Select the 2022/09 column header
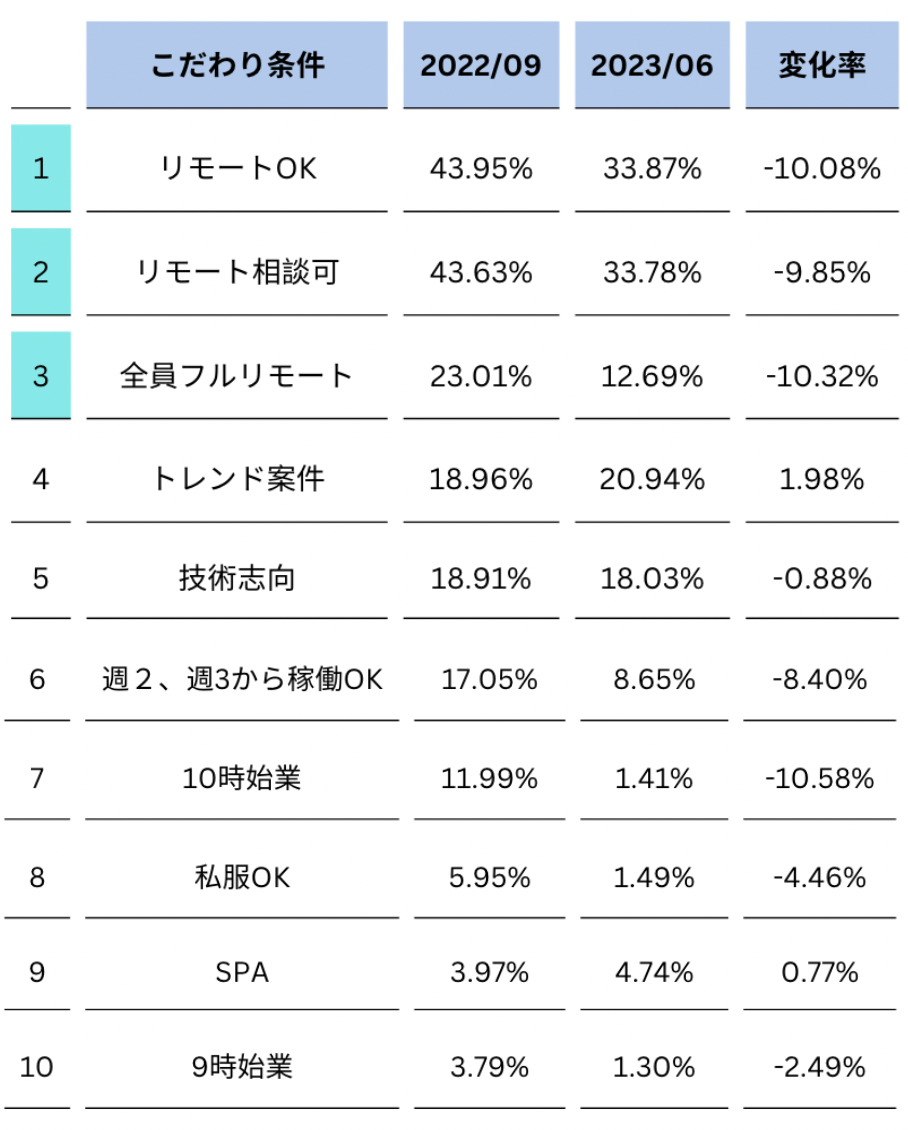Viewport: 908px width, 1130px height. coord(481,65)
